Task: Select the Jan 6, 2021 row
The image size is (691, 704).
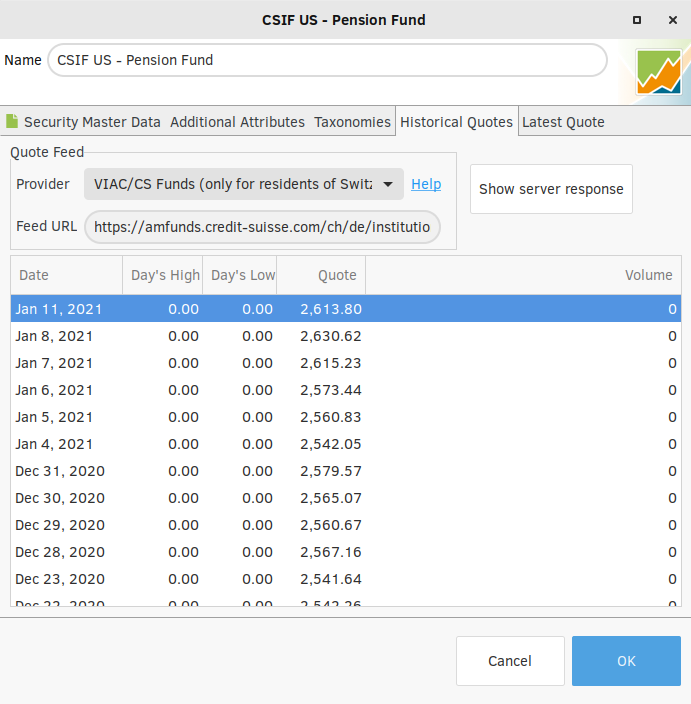Action: (x=346, y=390)
